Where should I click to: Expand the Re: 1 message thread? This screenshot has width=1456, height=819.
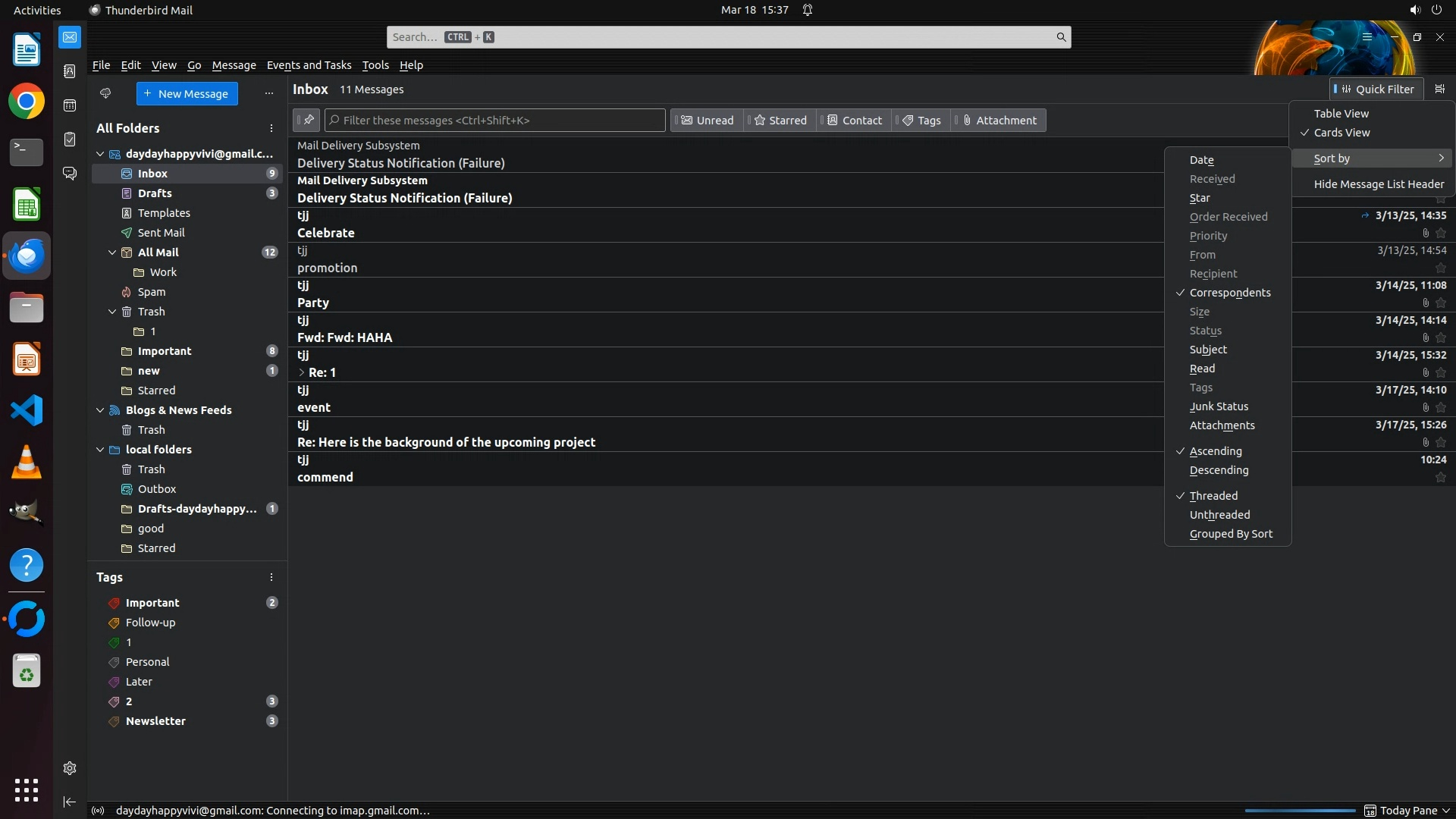tap(302, 372)
